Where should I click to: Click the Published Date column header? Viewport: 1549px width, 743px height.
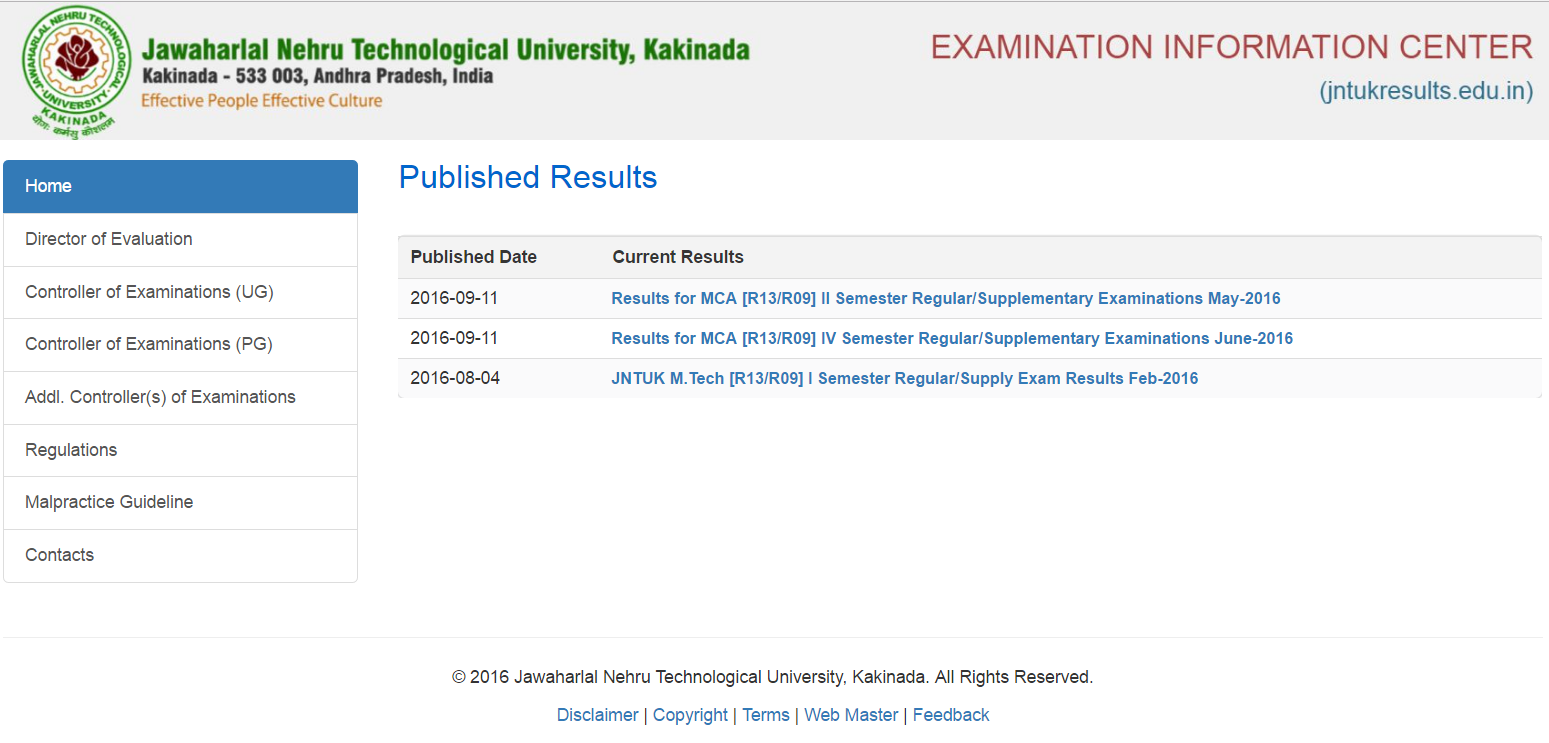474,257
